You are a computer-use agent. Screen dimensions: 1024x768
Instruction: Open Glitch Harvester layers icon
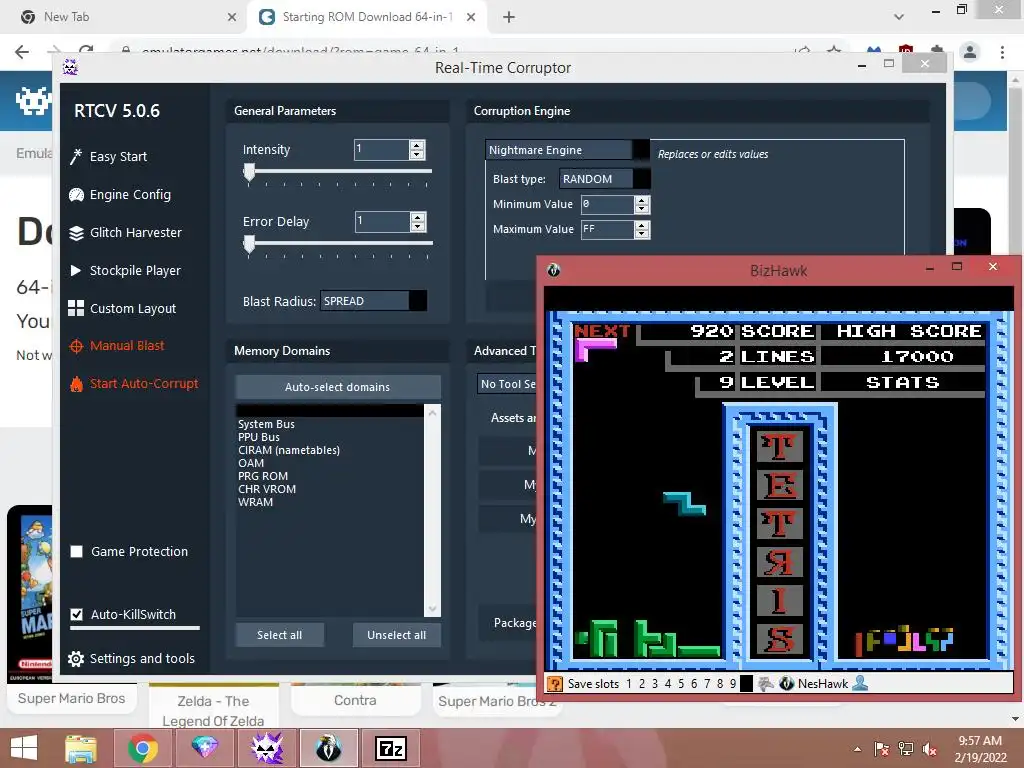[76, 232]
